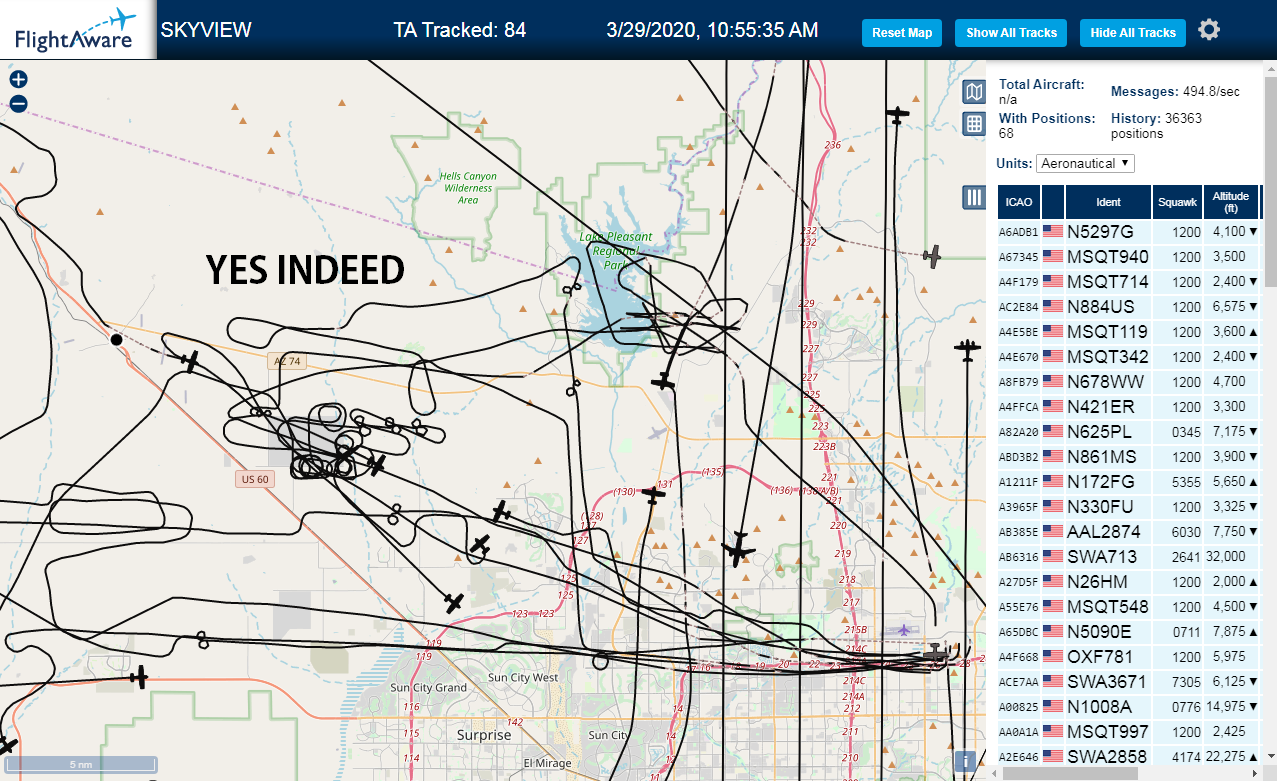Image resolution: width=1277 pixels, height=781 pixels.
Task: Click squawk code 6030
Action: [x=1186, y=532]
